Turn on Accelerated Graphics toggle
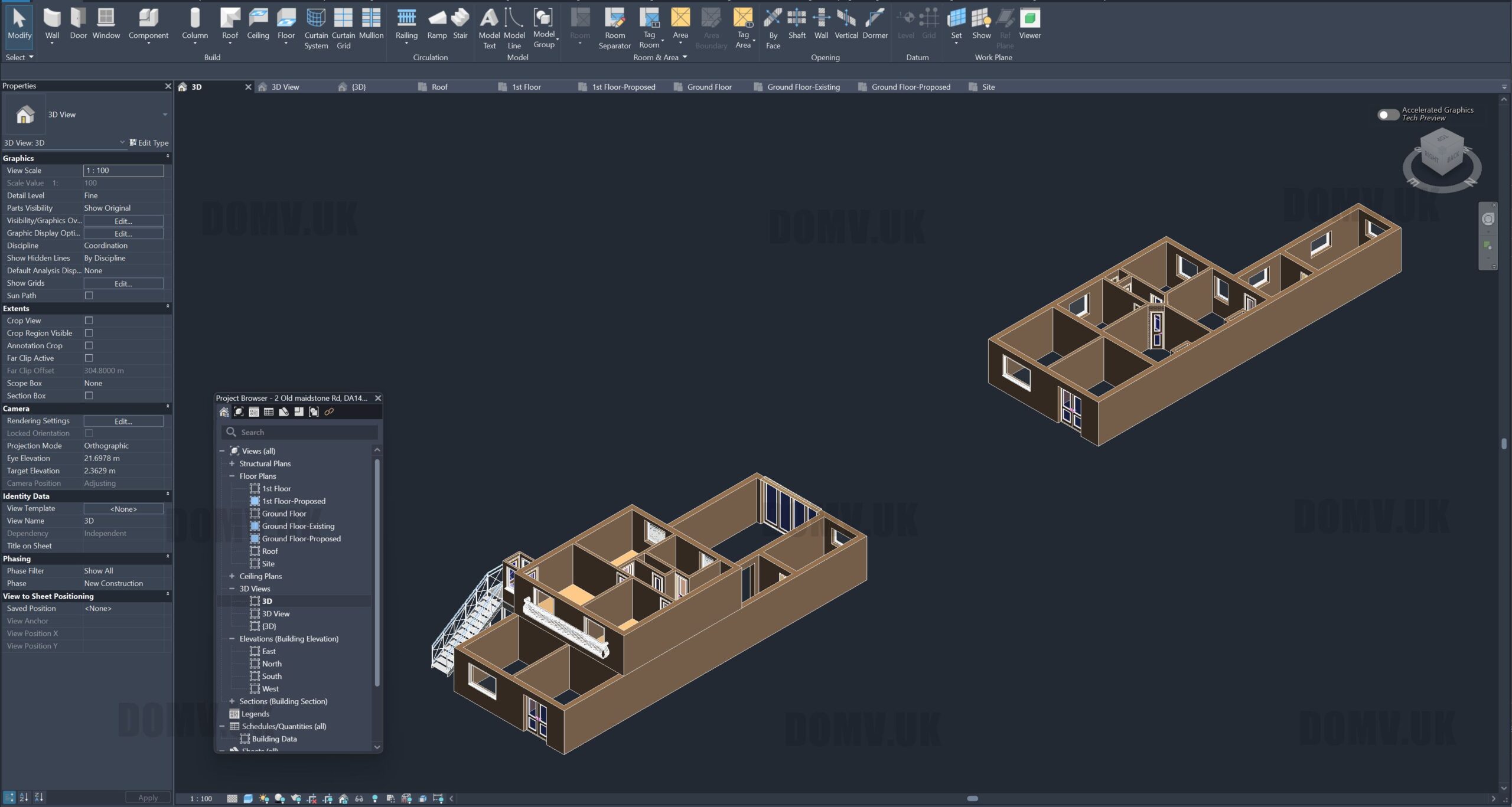The width and height of the screenshot is (1512, 807). [1387, 115]
